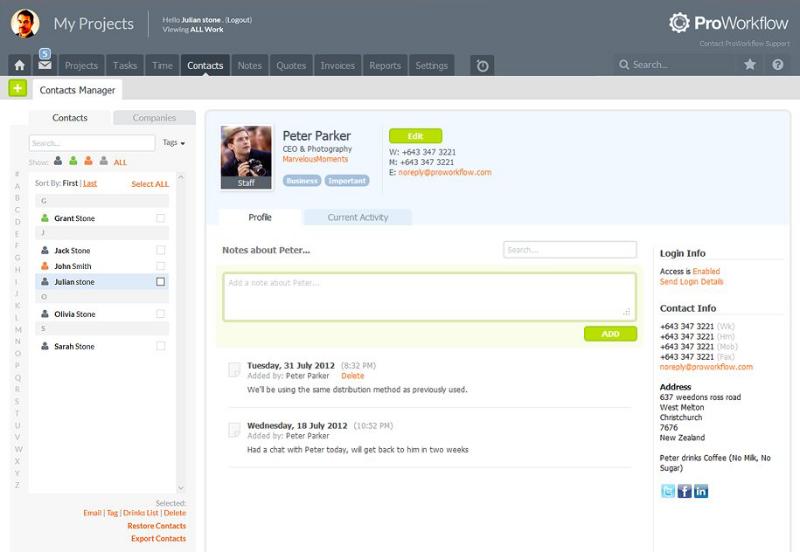Open the Tasks tab
The width and height of the screenshot is (800, 552).
125,65
